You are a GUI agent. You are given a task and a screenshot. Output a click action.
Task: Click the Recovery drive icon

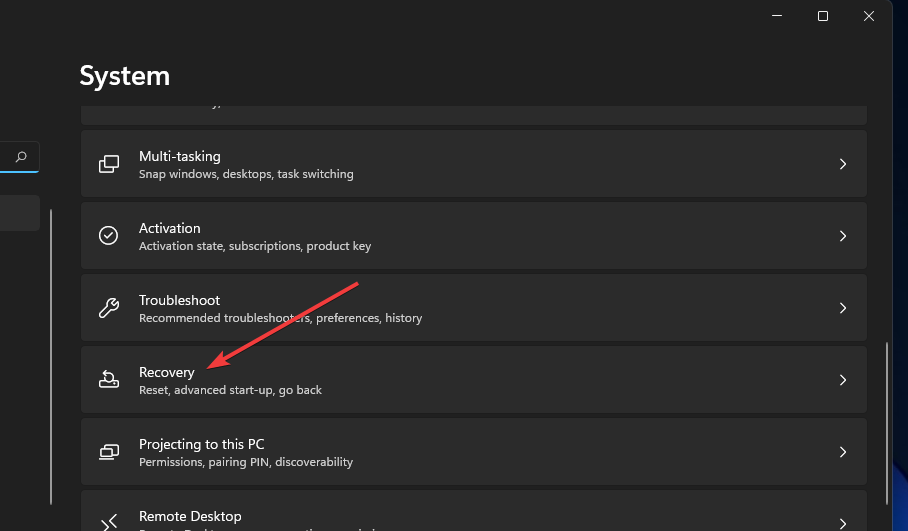click(x=109, y=380)
